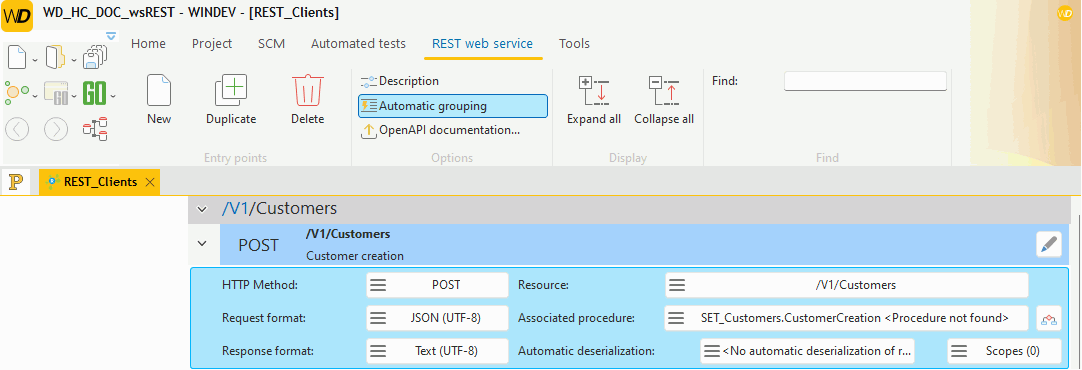Open the Tools ribbon tab
The width and height of the screenshot is (1082, 370).
(574, 43)
